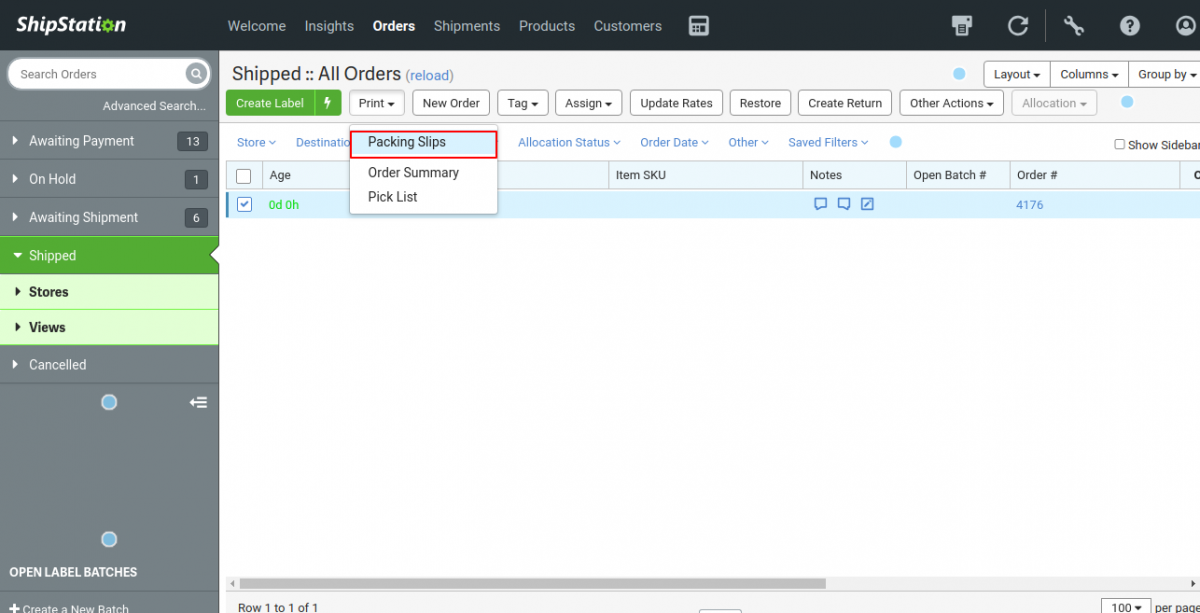Click the search magnifier icon in Search Orders
The width and height of the screenshot is (1200, 613).
(196, 74)
